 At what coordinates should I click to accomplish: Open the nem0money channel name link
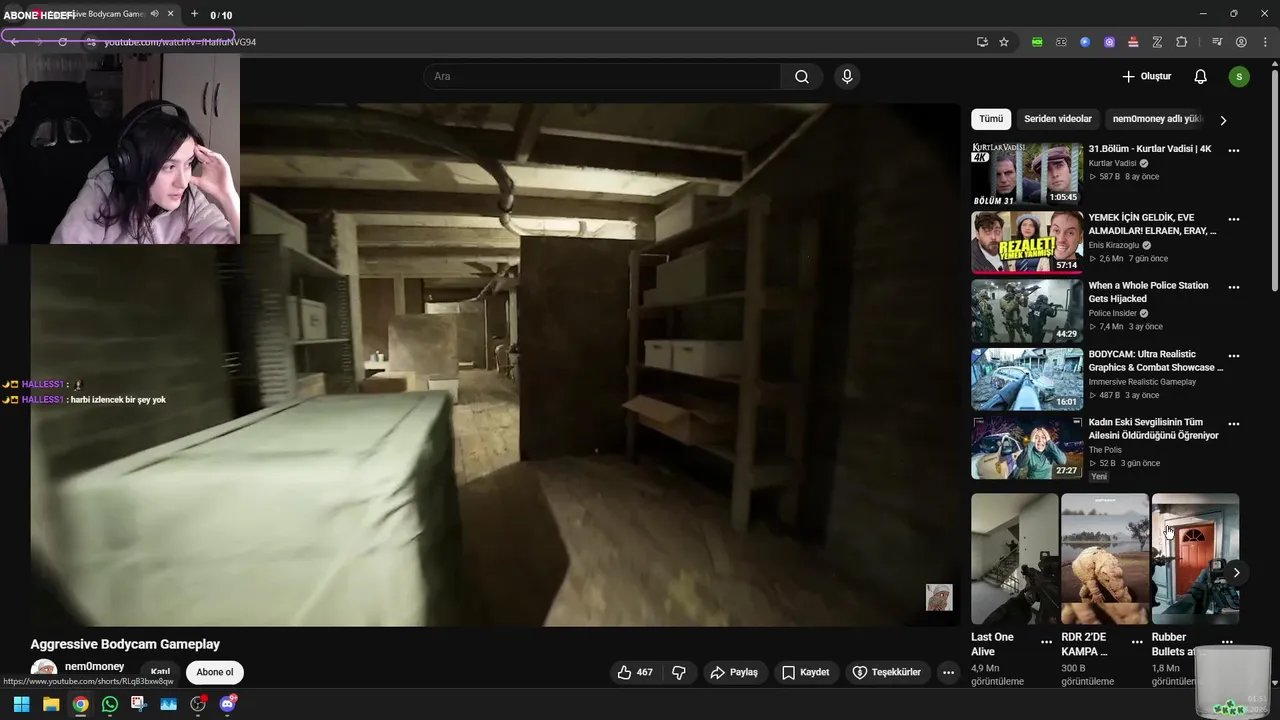point(95,667)
